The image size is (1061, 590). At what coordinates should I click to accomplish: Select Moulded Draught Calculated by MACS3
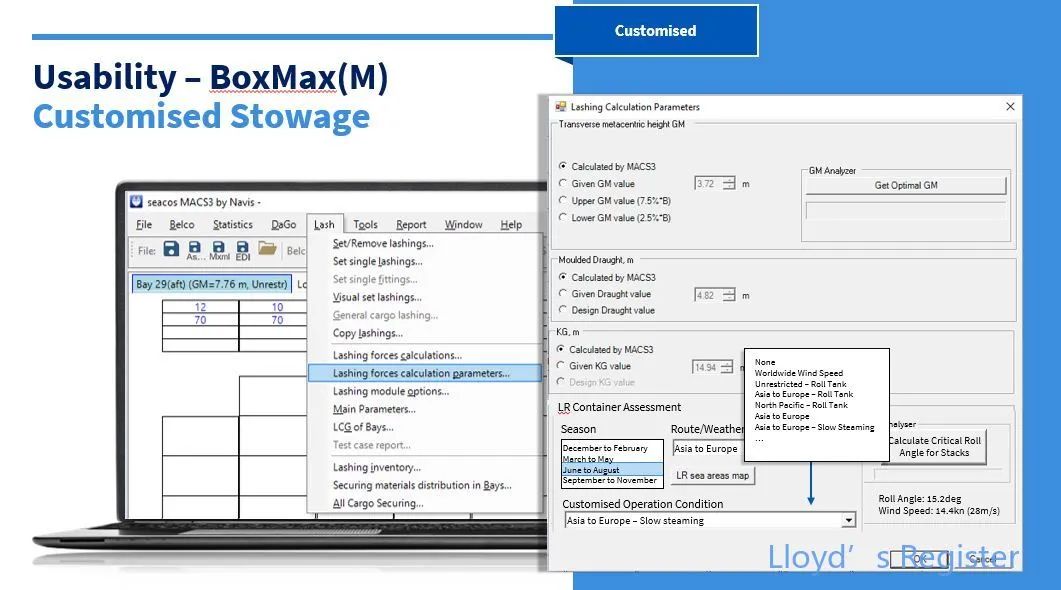562,277
